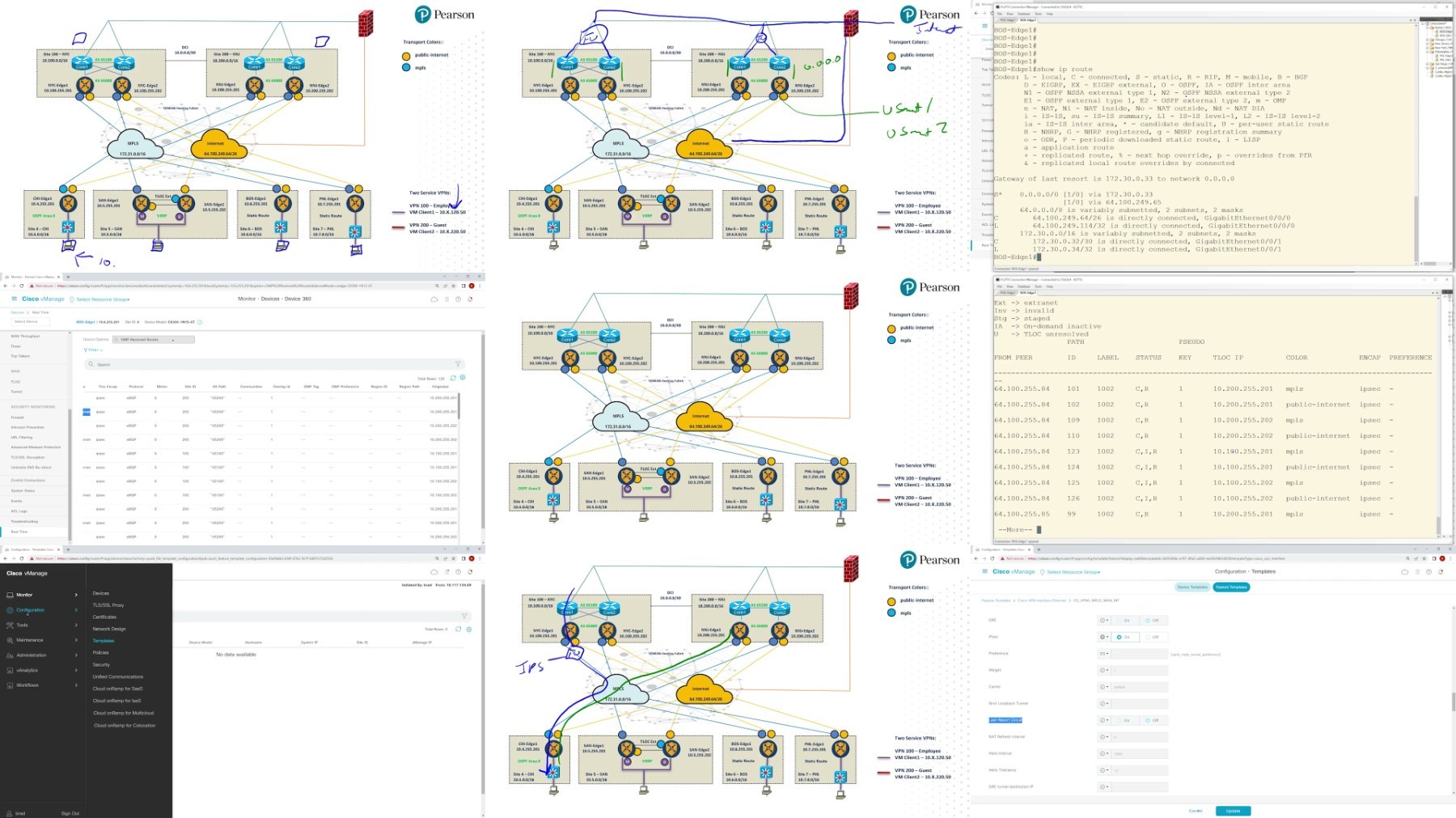Click info icon beside Device Model
Image resolution: width=1456 pixels, height=818 pixels.
click(x=200, y=322)
